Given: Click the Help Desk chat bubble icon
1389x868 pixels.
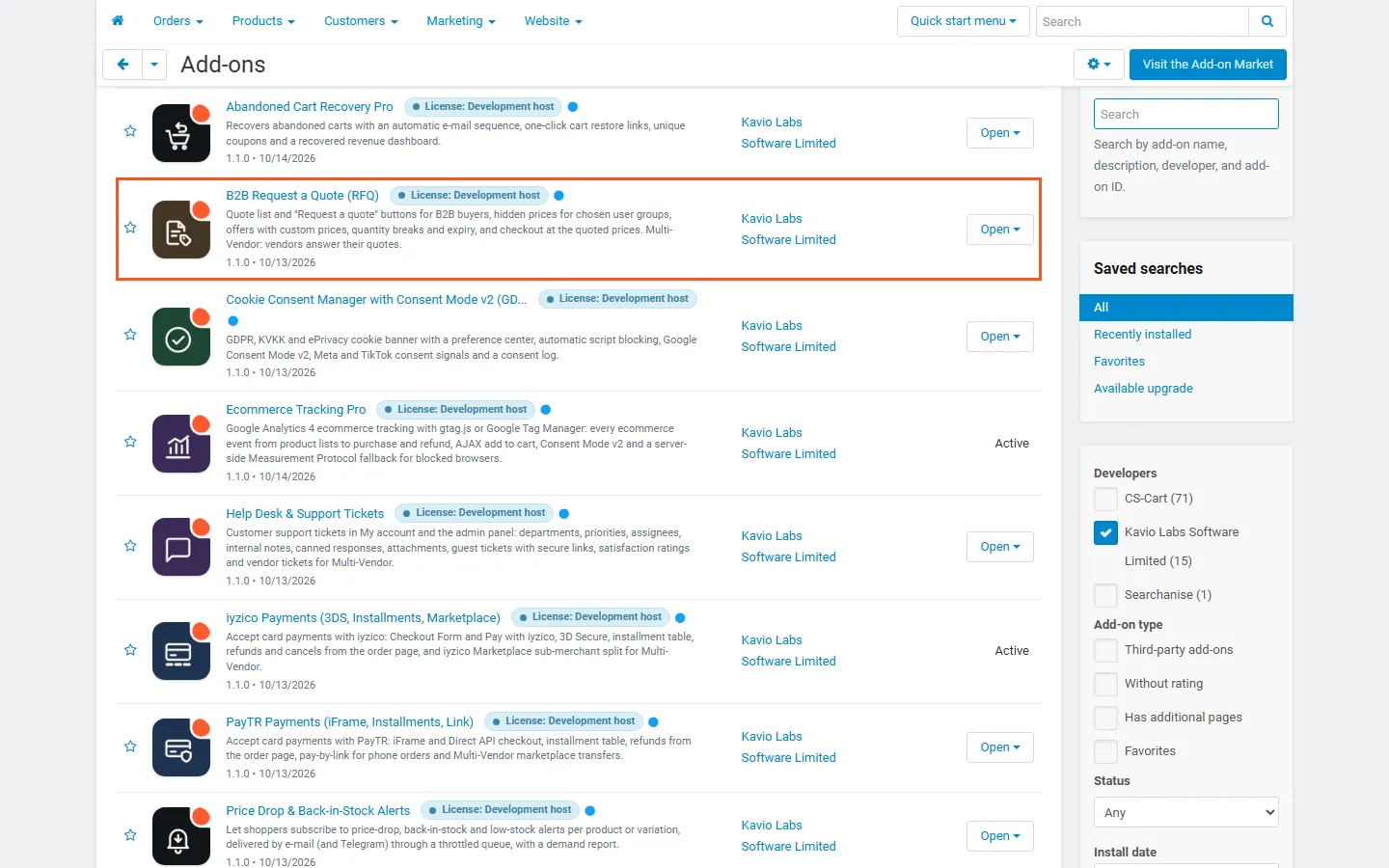Looking at the screenshot, I should (x=181, y=547).
